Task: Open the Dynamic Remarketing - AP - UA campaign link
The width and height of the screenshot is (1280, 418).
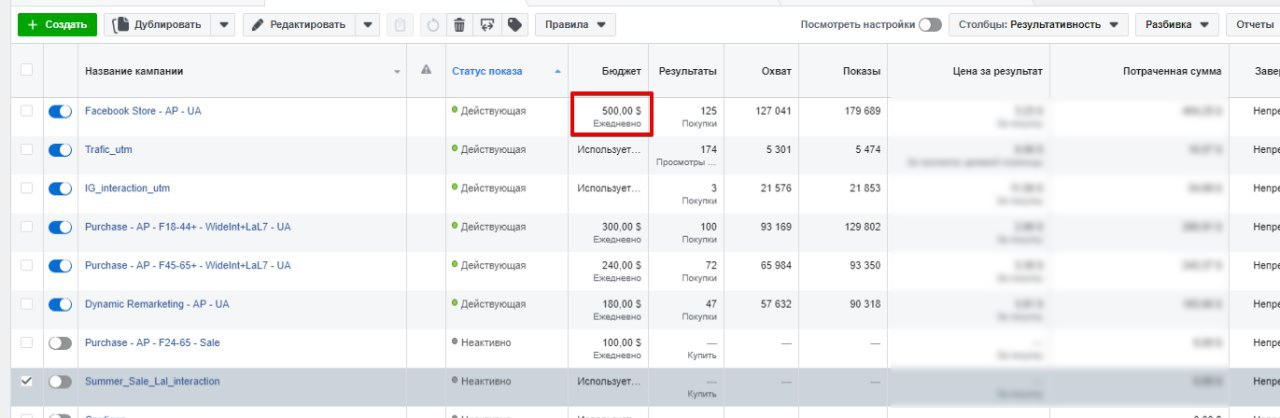Action: [x=157, y=304]
